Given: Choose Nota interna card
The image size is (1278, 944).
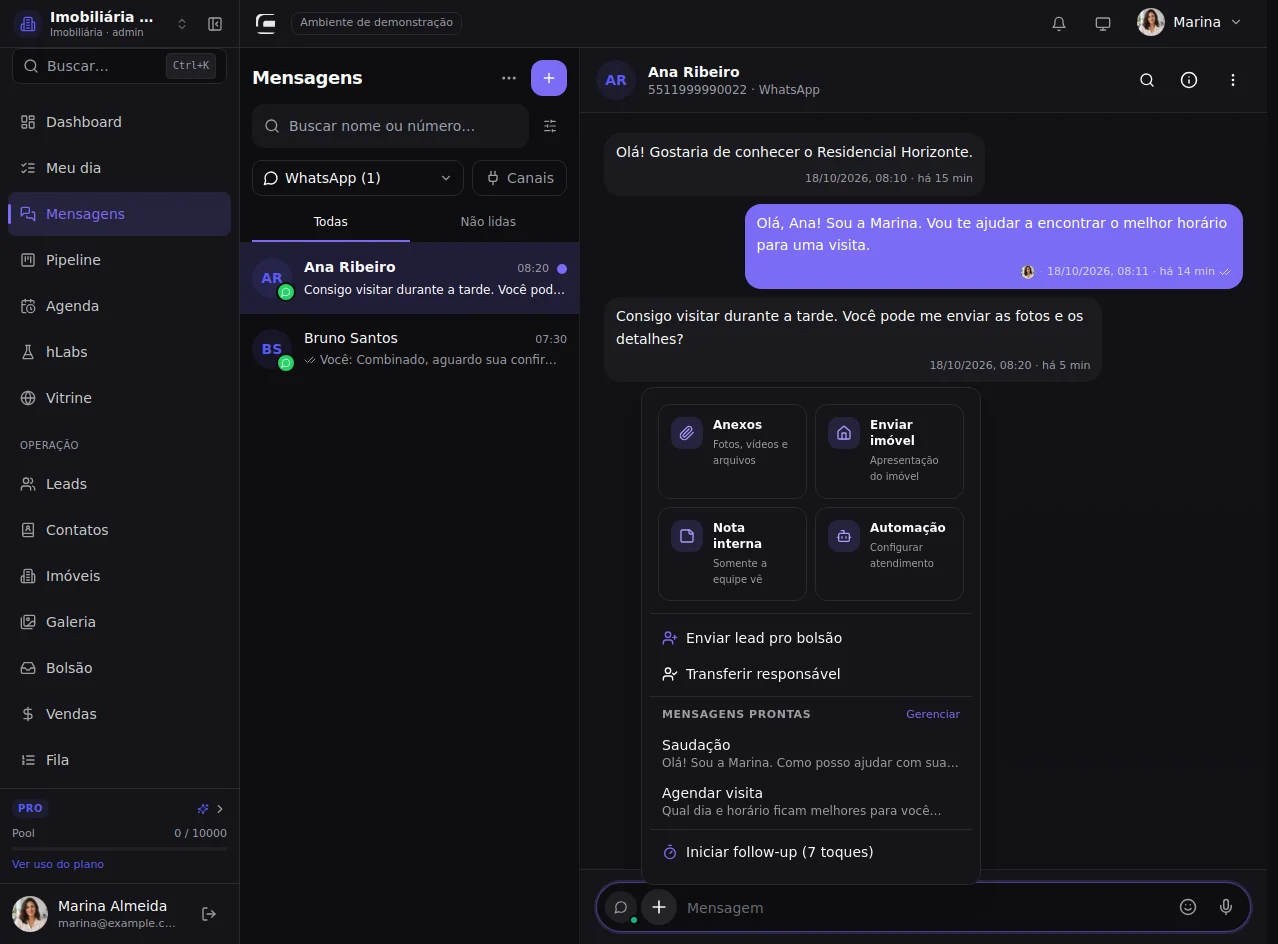Looking at the screenshot, I should pyautogui.click(x=732, y=554).
